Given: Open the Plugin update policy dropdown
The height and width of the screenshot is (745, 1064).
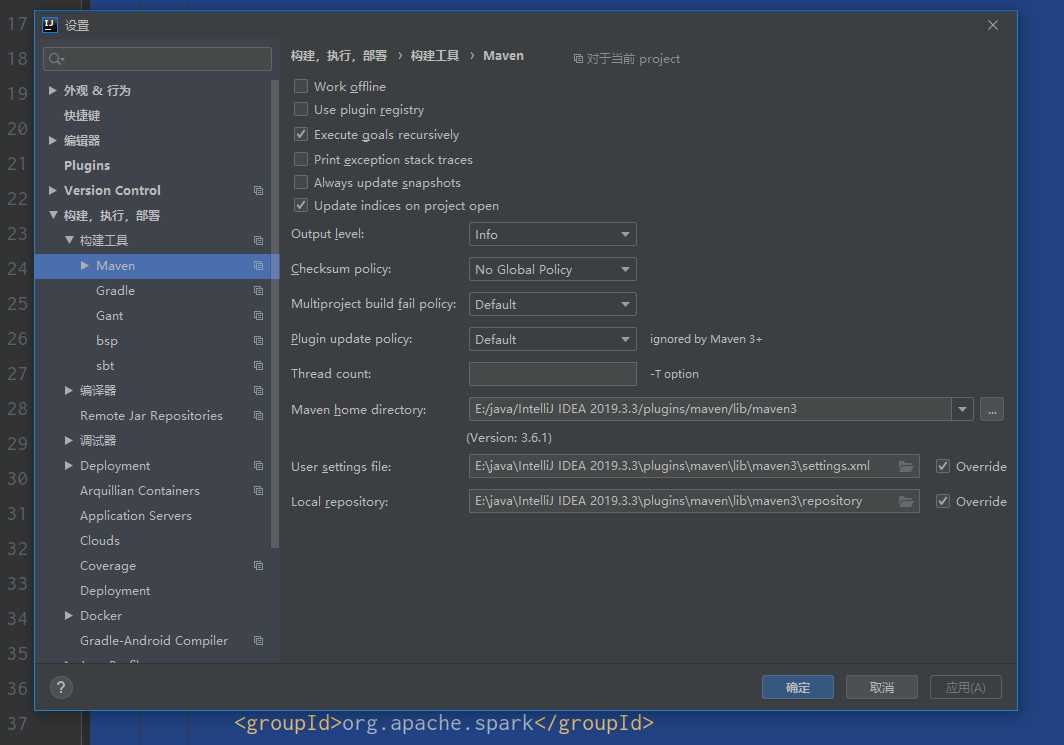Looking at the screenshot, I should (552, 339).
